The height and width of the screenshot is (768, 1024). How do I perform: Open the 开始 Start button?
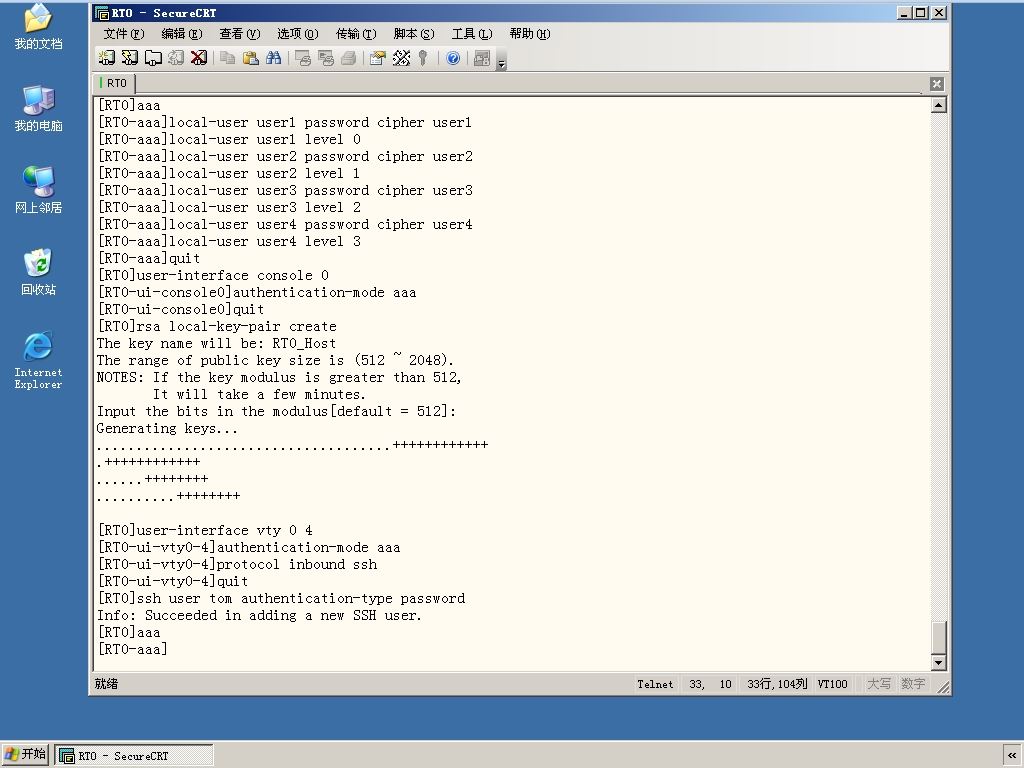[x=25, y=754]
